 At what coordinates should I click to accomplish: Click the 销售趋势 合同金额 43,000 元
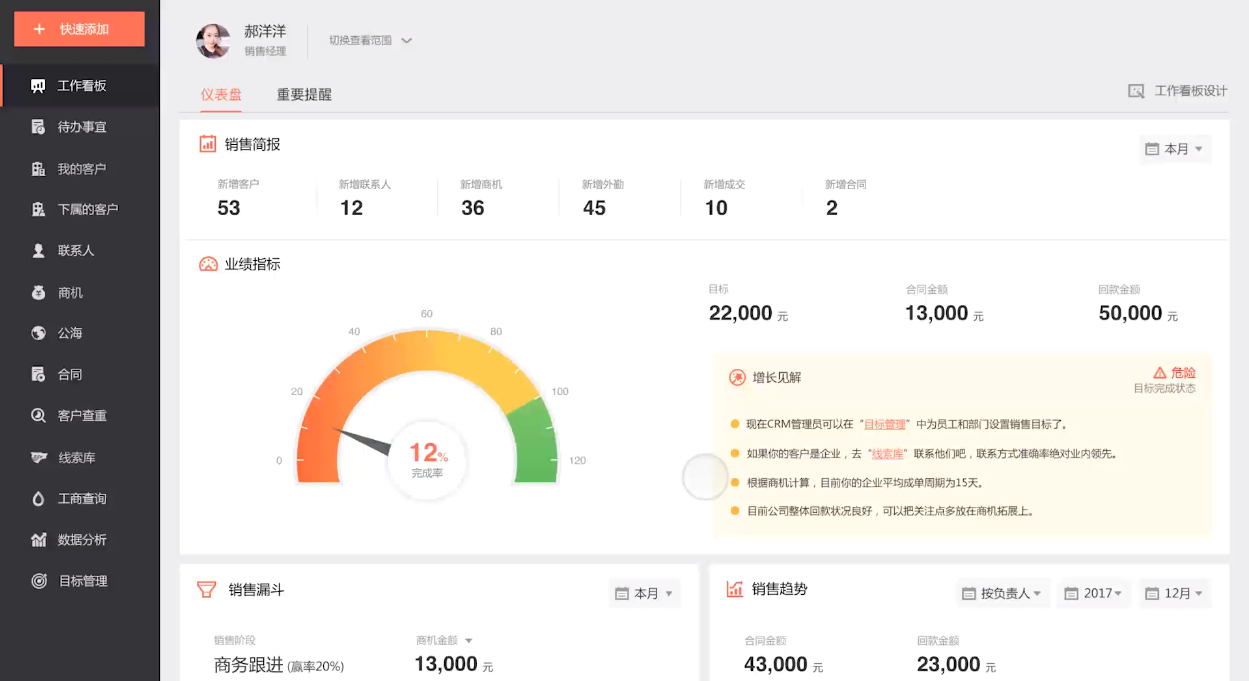[783, 664]
